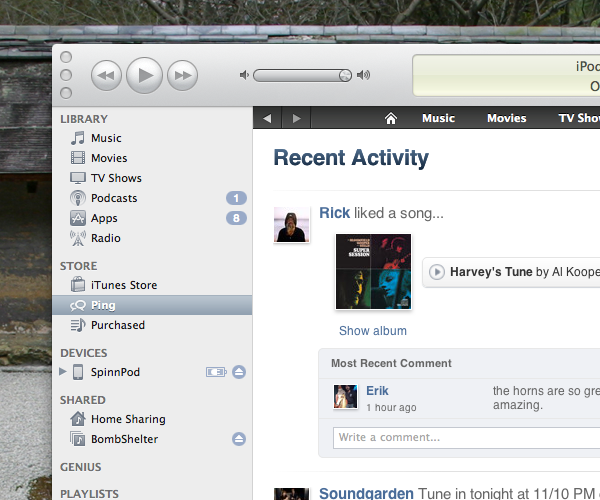Go to iTunes Store home
This screenshot has height=500, width=600.
click(391, 118)
